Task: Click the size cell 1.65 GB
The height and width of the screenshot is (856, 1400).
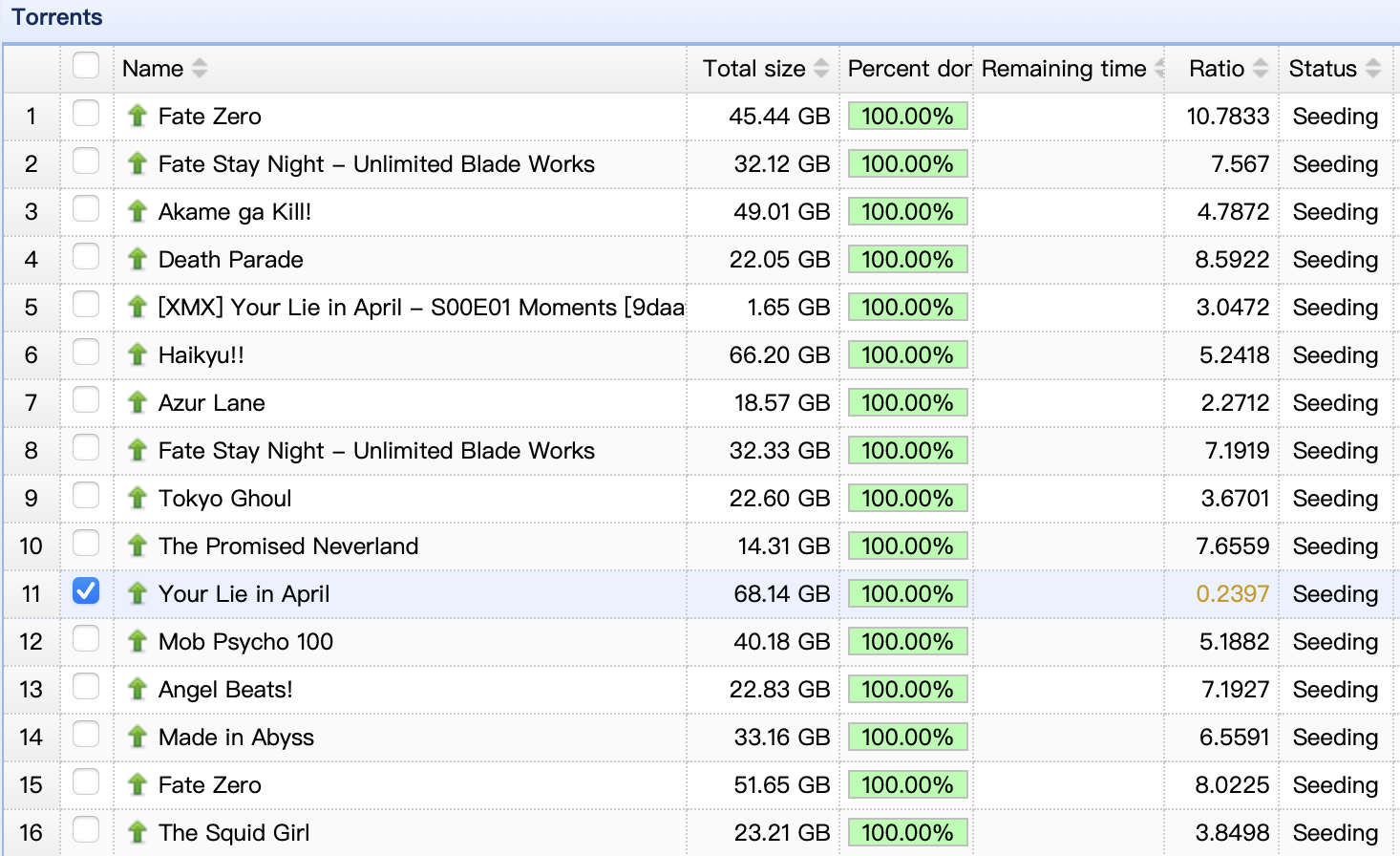Action: tap(788, 307)
